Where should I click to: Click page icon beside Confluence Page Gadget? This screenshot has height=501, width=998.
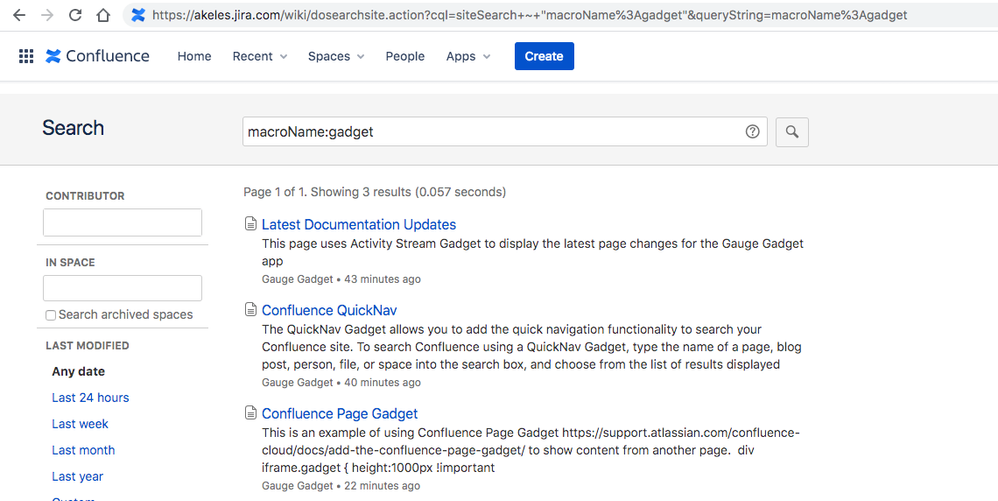(251, 413)
